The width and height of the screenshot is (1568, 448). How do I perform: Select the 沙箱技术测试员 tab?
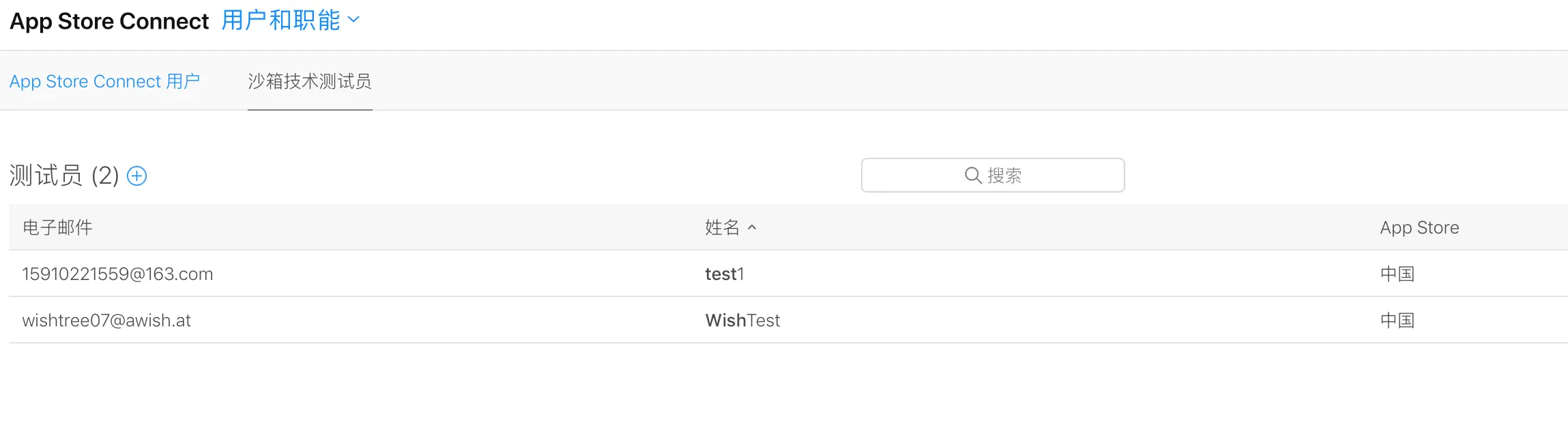click(x=309, y=81)
